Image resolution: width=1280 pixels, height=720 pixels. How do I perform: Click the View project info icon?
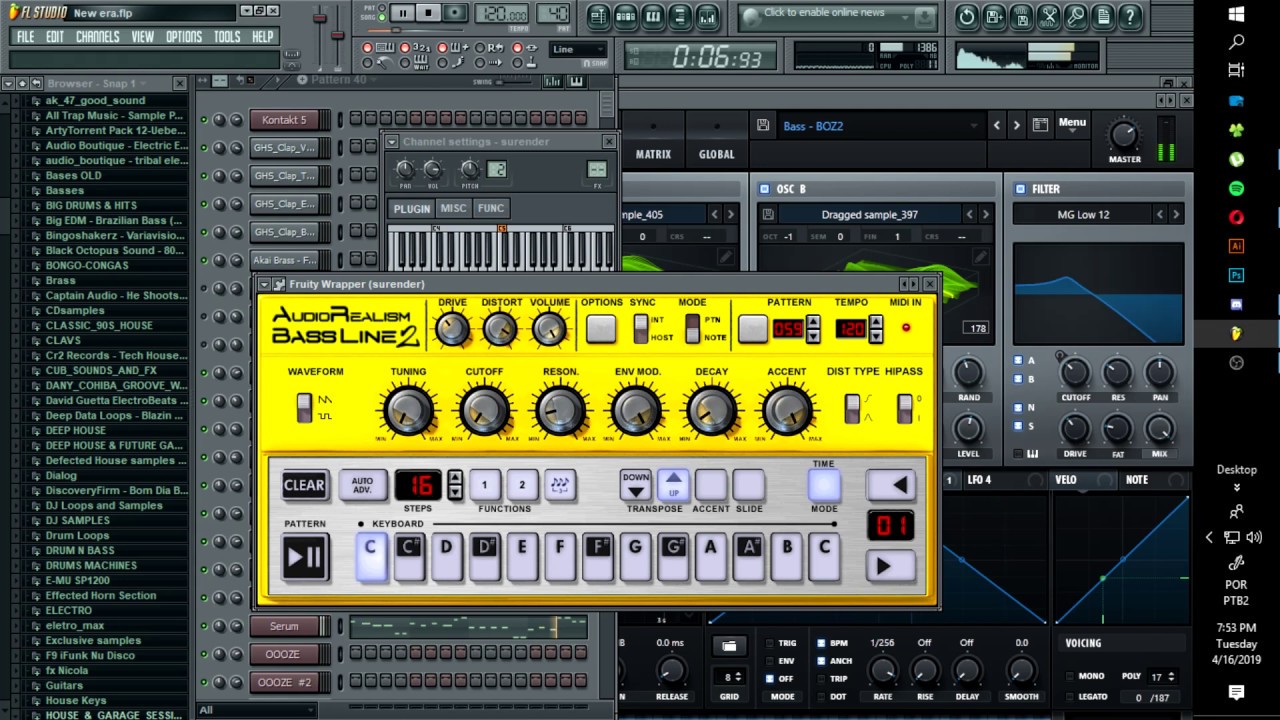pos(1102,16)
